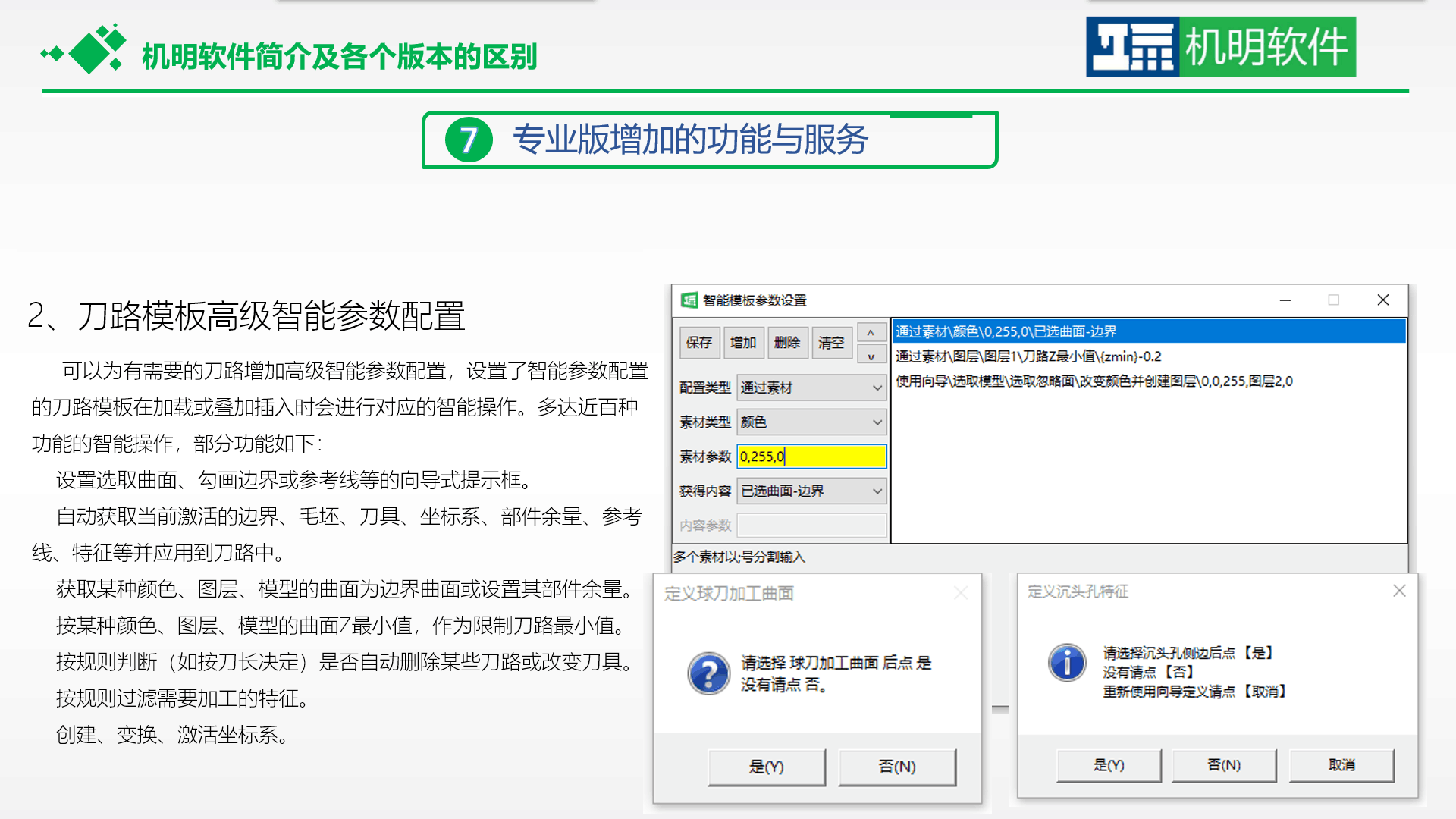Image resolution: width=1456 pixels, height=819 pixels.
Task: Click the 机明软件 logo at top right
Action: pos(1221,47)
